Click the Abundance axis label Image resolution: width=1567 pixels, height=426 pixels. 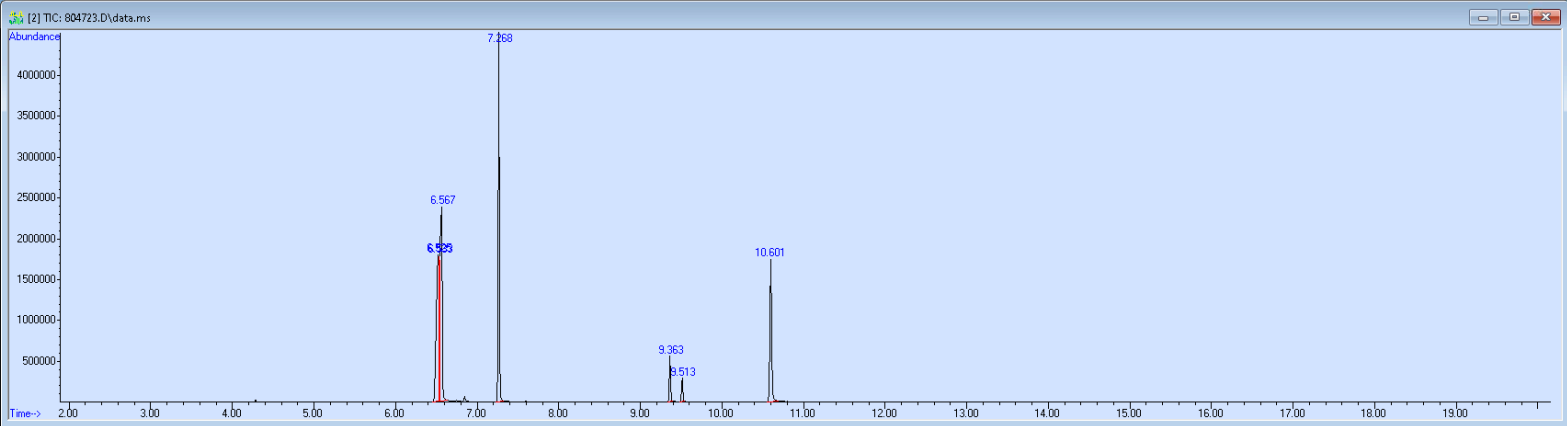(x=35, y=36)
